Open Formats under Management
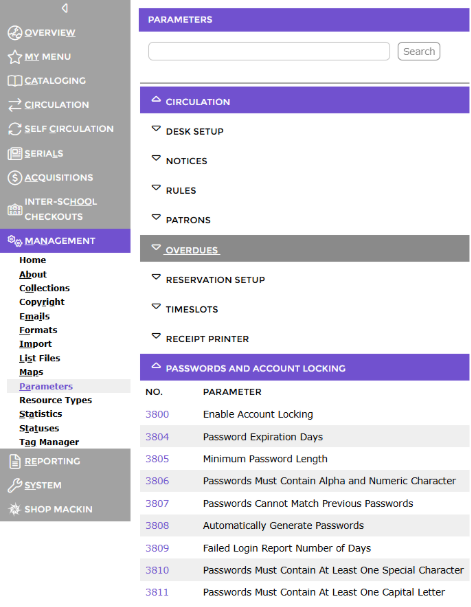 (x=38, y=330)
